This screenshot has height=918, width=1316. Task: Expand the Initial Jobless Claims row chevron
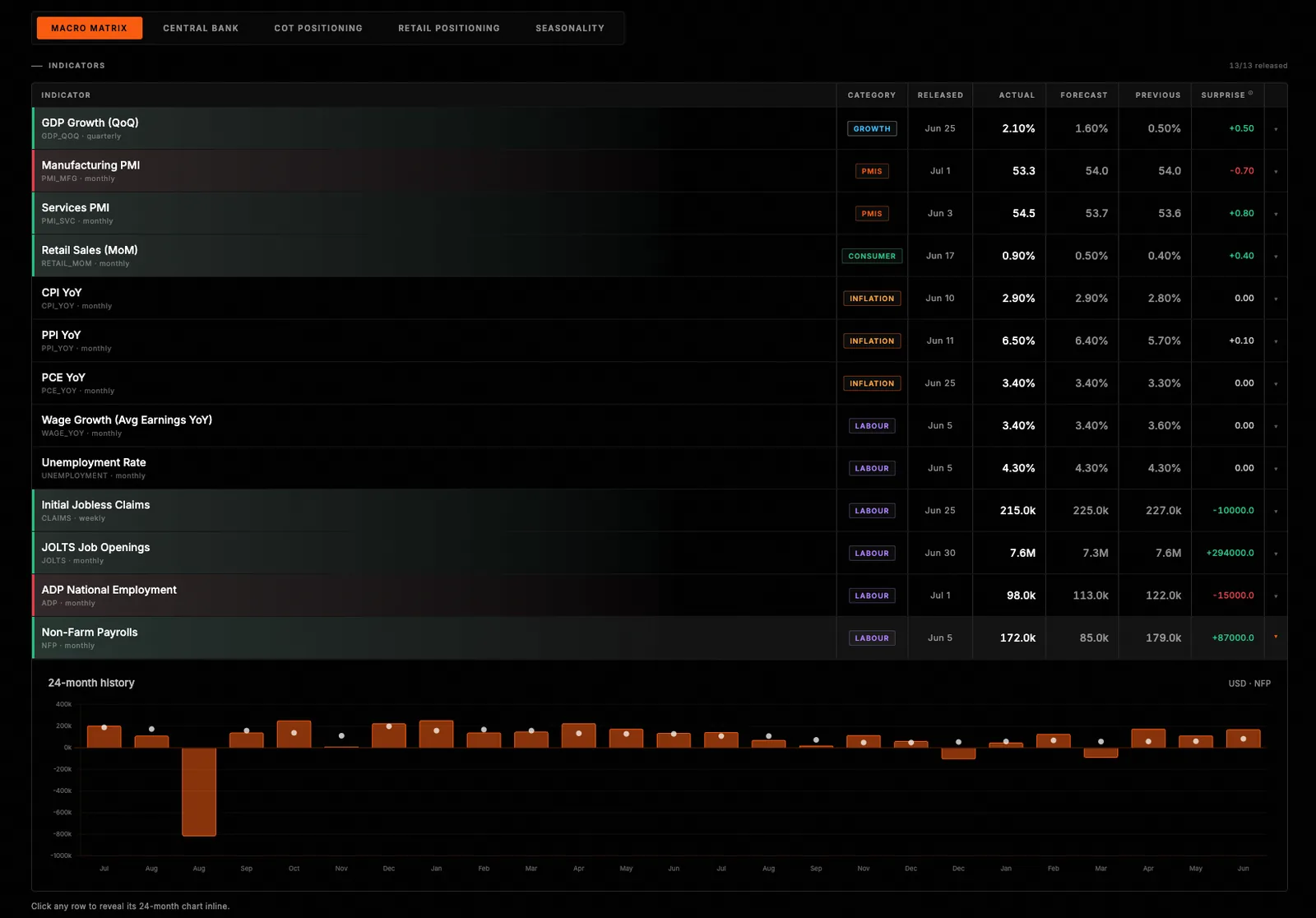pyautogui.click(x=1276, y=512)
